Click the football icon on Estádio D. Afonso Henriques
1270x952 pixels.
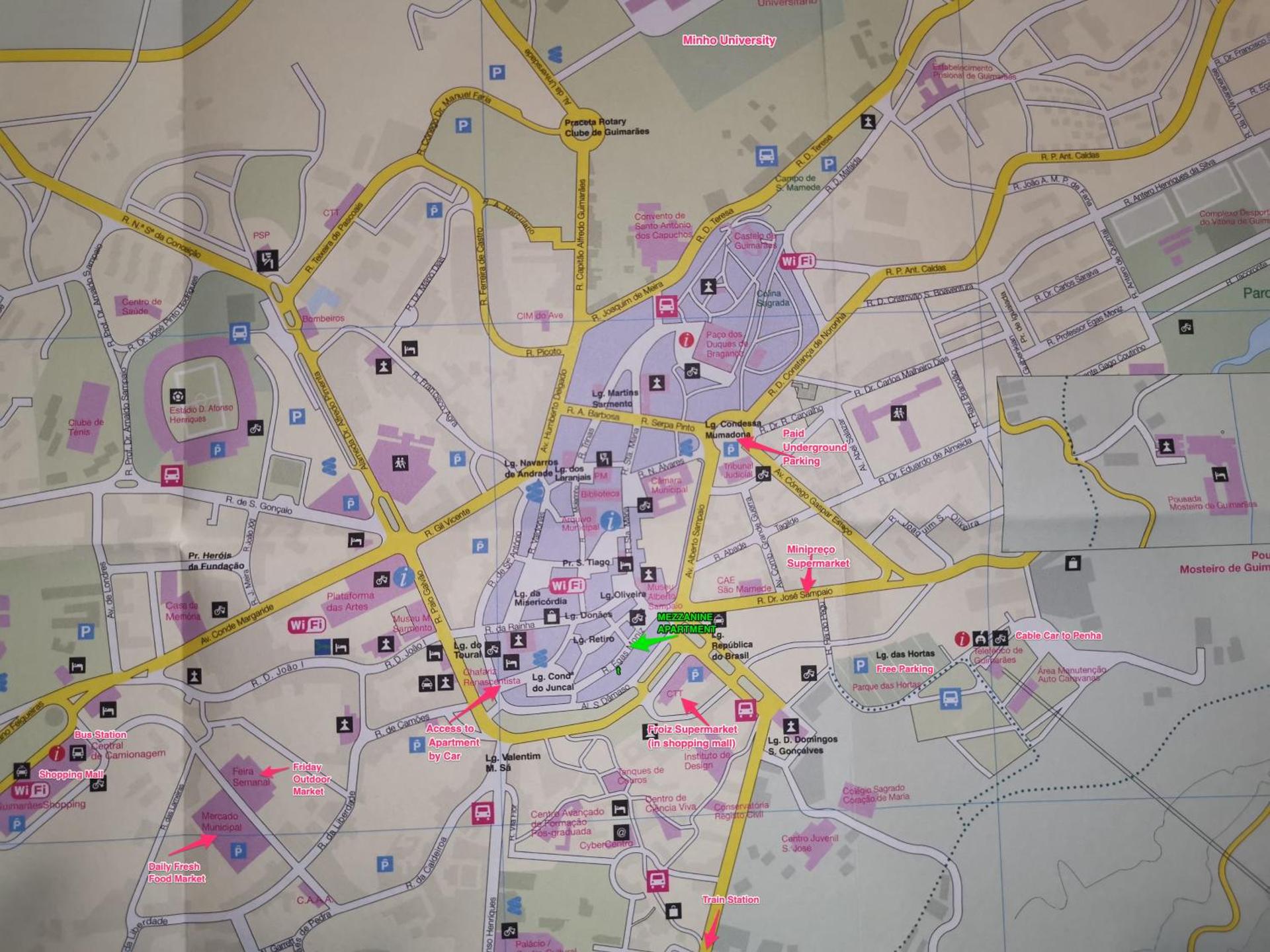point(177,396)
